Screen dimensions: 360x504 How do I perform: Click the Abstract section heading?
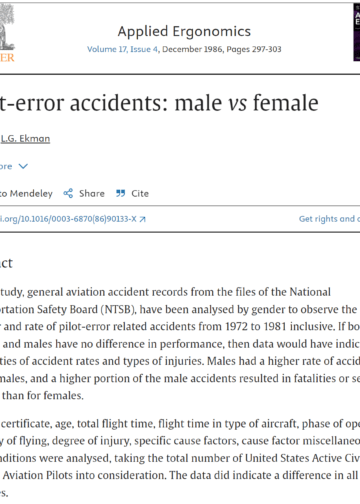(x=6, y=263)
